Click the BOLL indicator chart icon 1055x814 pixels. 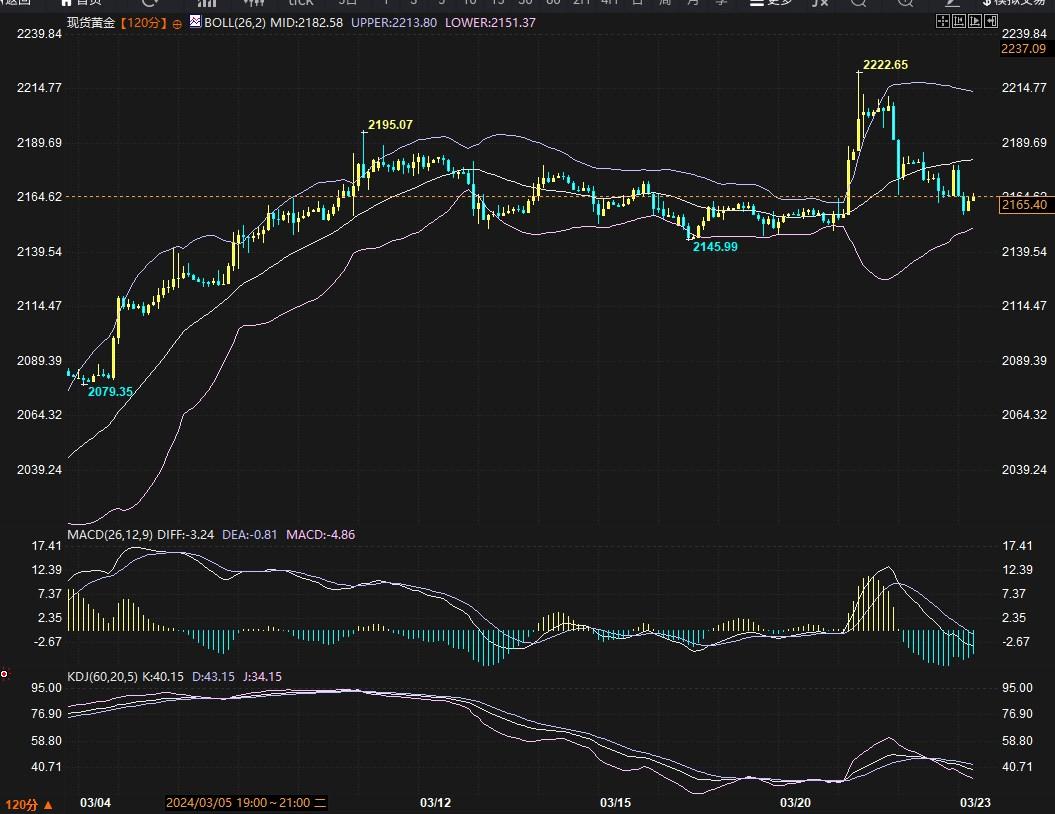(194, 21)
